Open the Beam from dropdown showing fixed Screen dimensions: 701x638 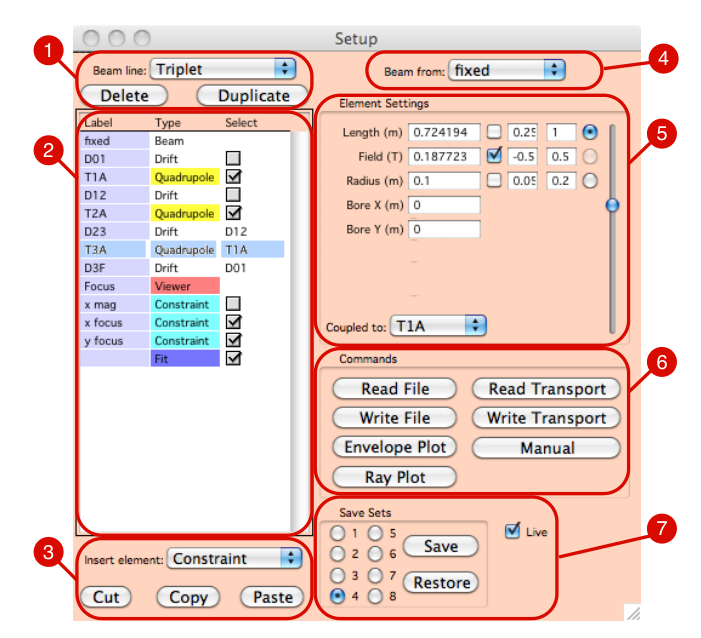coord(507,70)
